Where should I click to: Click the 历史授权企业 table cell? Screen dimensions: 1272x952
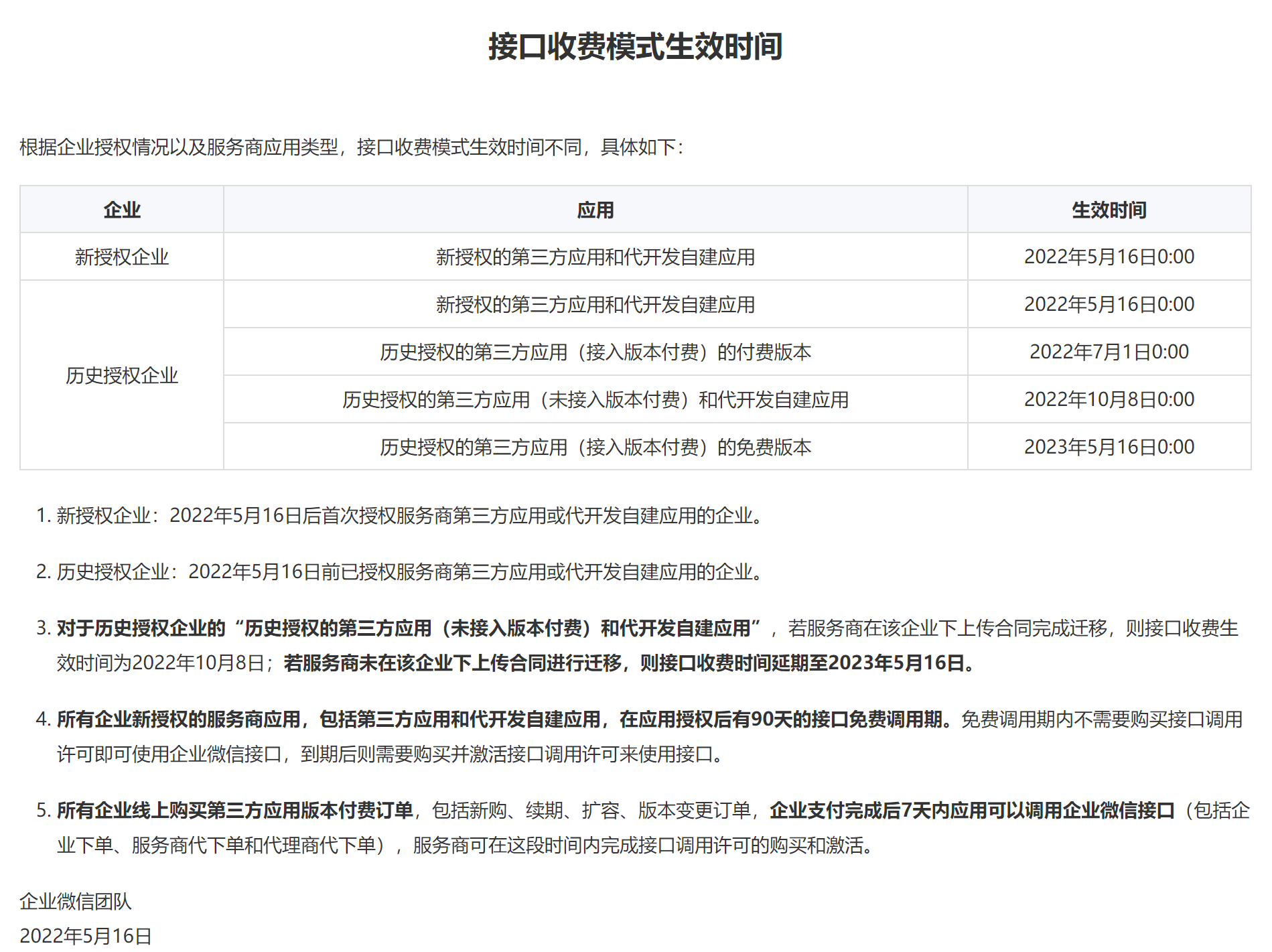(x=122, y=375)
